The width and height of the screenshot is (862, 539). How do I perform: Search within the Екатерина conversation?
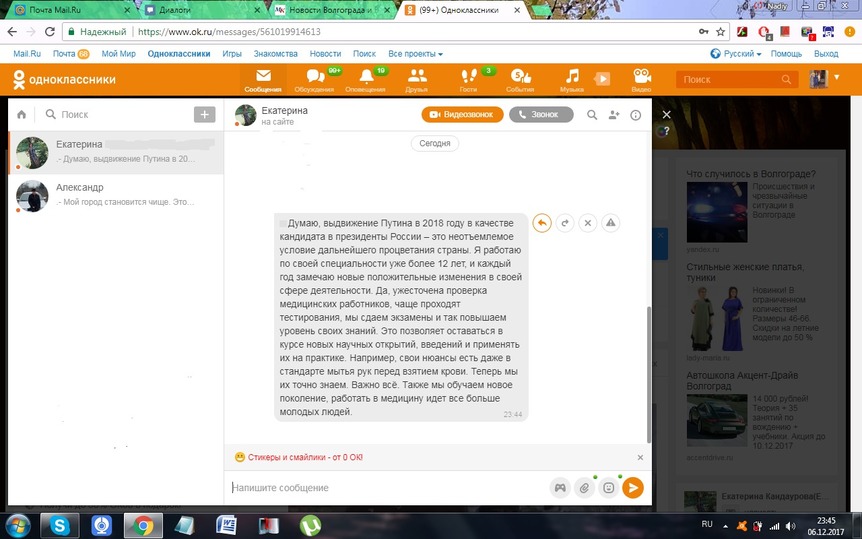(592, 115)
